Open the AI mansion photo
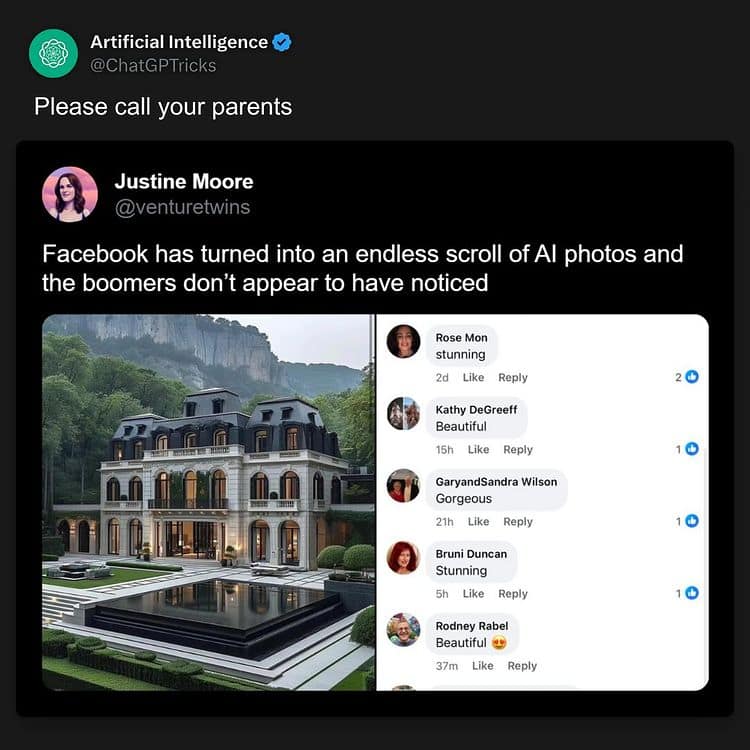750x750 pixels. click(208, 502)
